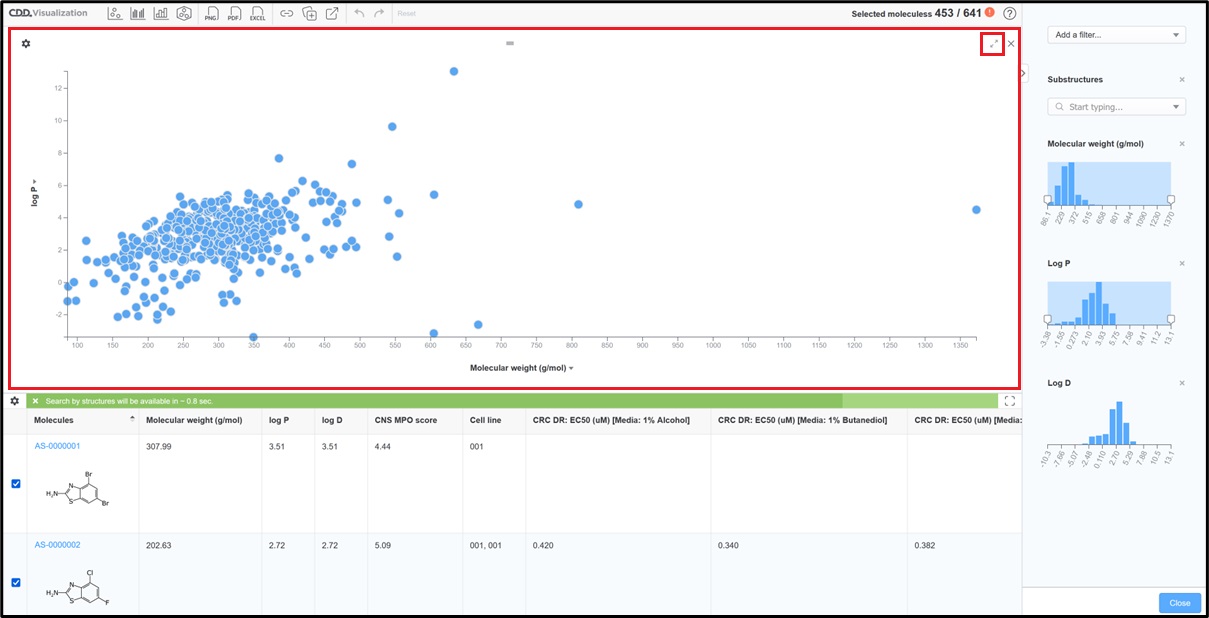Screen dimensions: 1209x618
Task: Add a scatter plot chart
Action: (114, 14)
